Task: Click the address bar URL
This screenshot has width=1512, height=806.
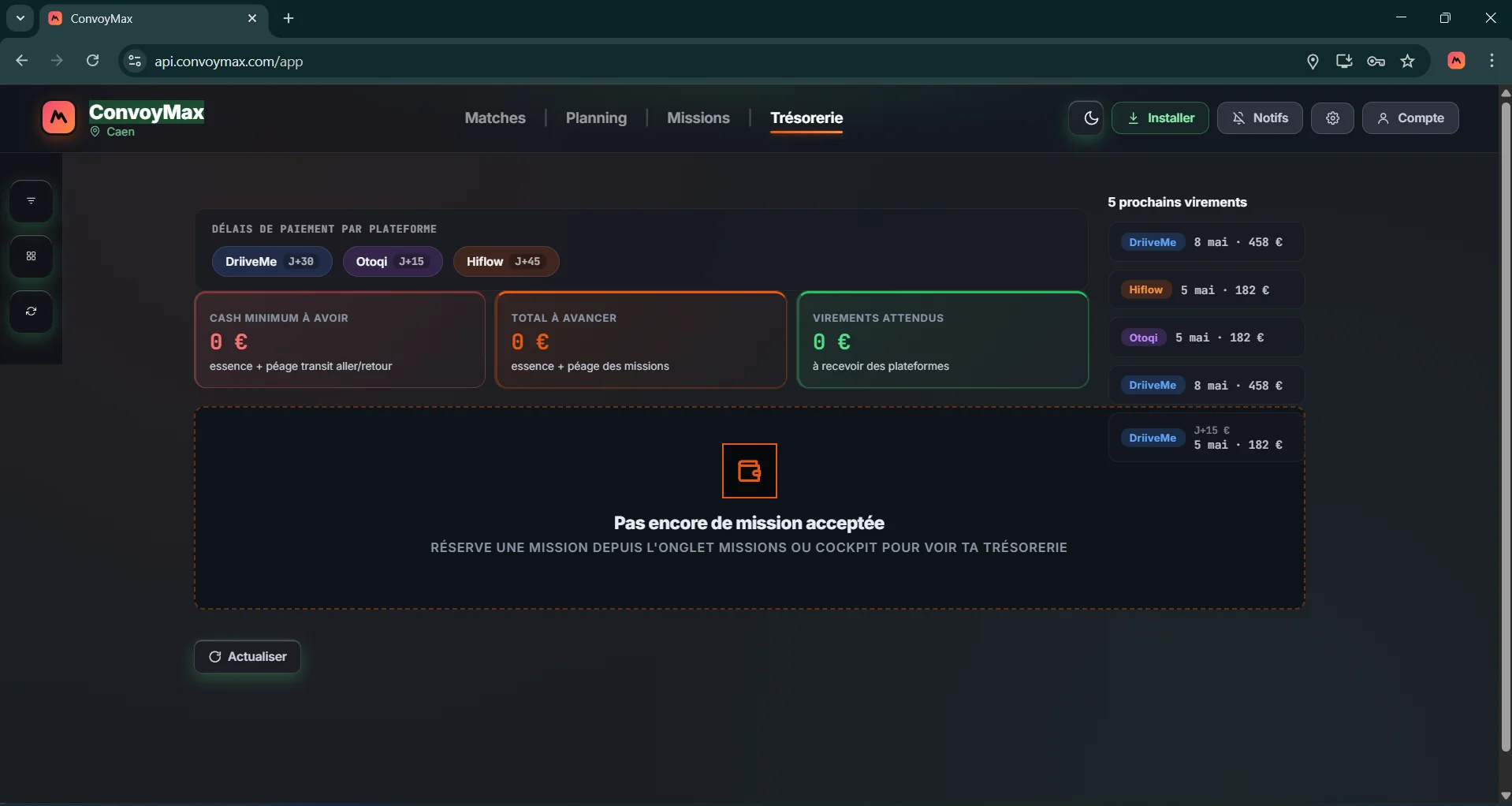Action: 229,62
